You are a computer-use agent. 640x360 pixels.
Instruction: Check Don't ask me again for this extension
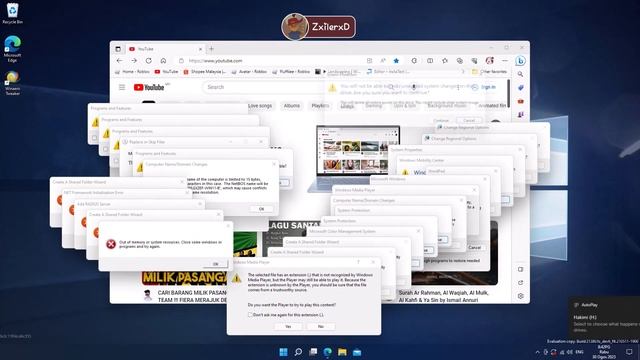point(250,315)
